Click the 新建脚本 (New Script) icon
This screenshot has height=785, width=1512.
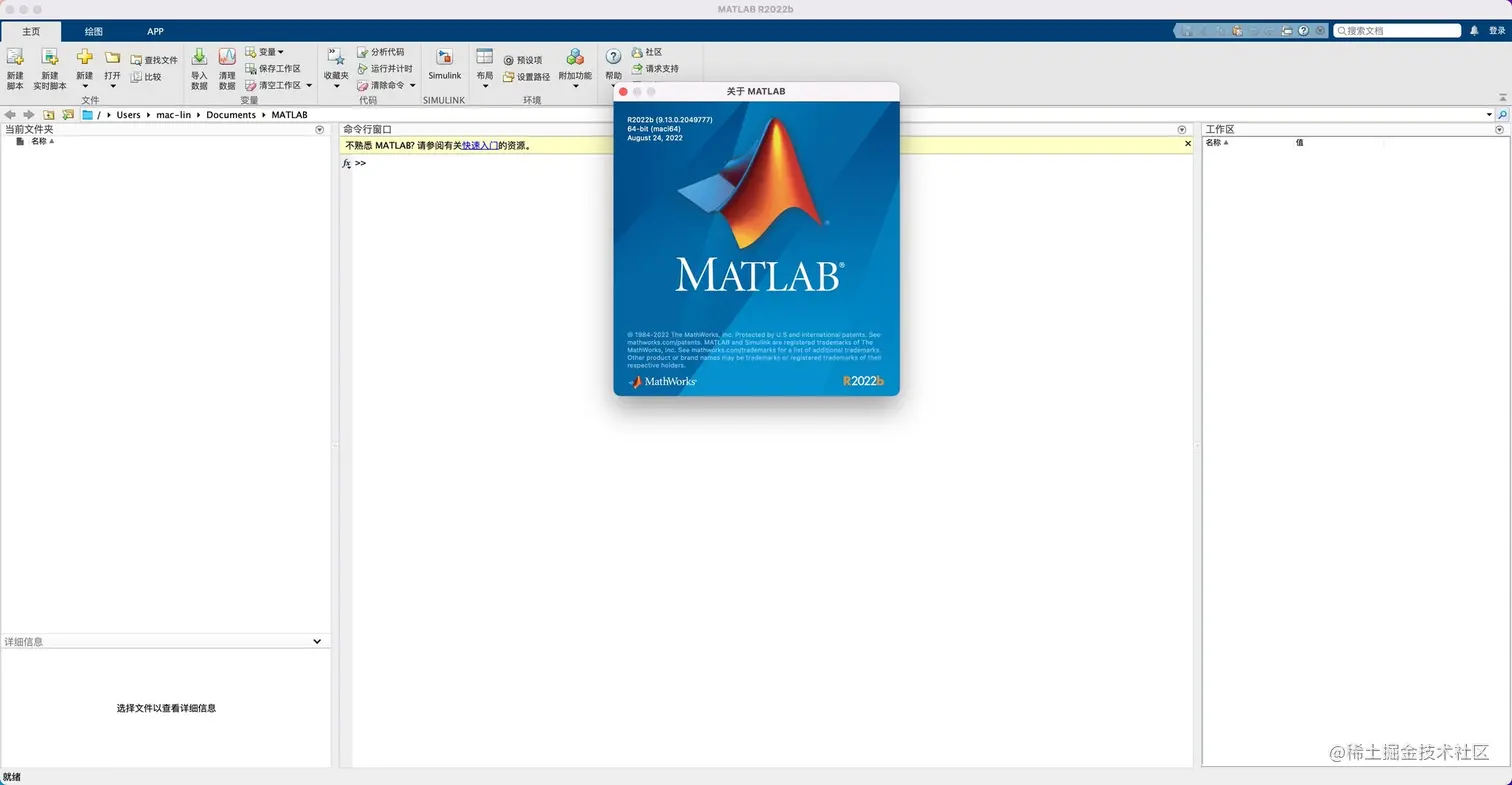(15, 58)
